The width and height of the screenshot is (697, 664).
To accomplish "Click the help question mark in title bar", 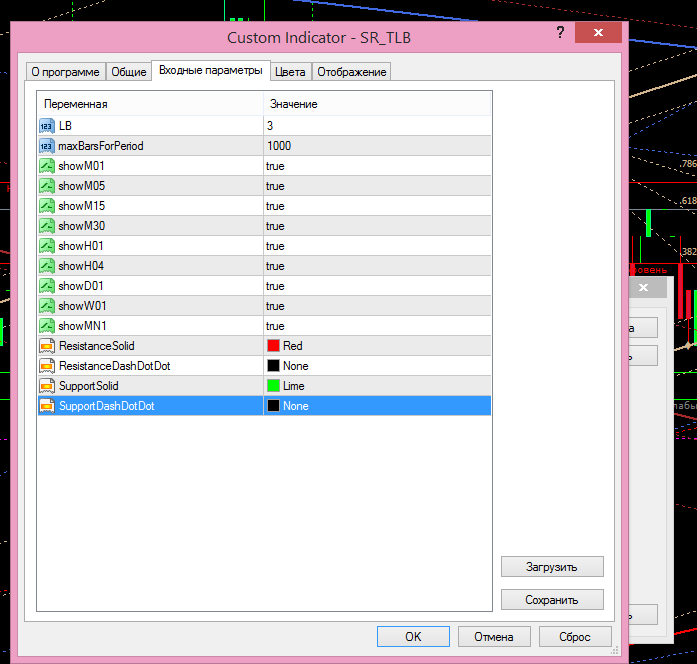I will coord(560,32).
